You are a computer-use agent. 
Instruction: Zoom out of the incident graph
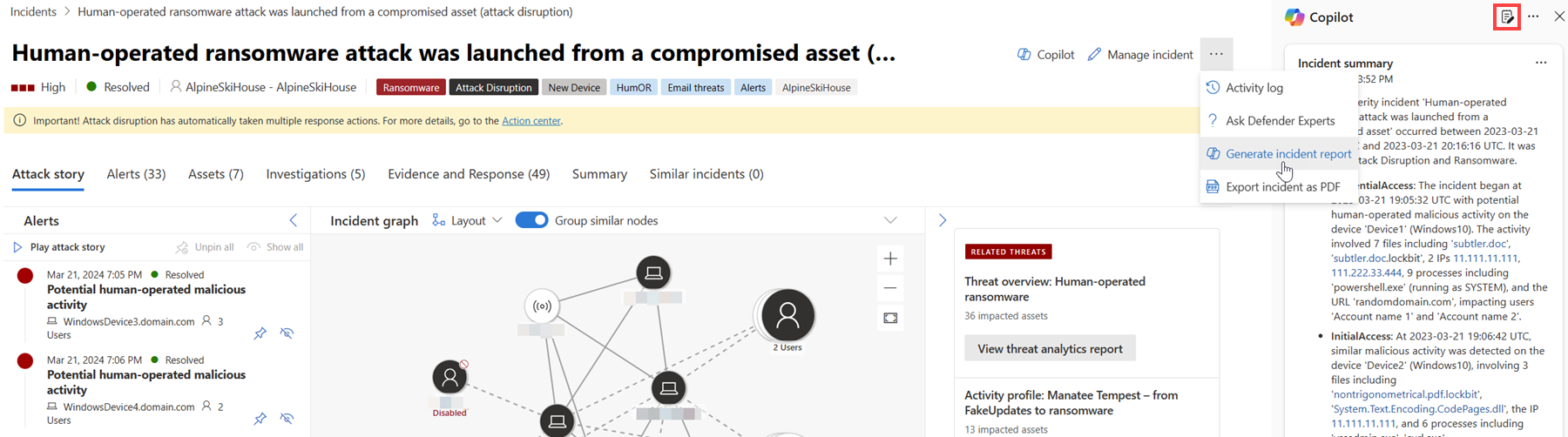coord(890,288)
